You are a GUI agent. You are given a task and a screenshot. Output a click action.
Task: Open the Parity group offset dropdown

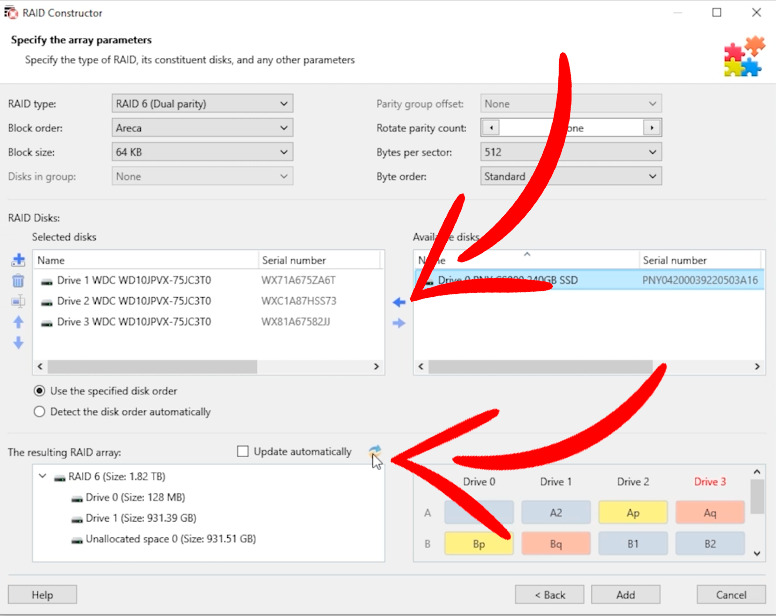click(571, 103)
